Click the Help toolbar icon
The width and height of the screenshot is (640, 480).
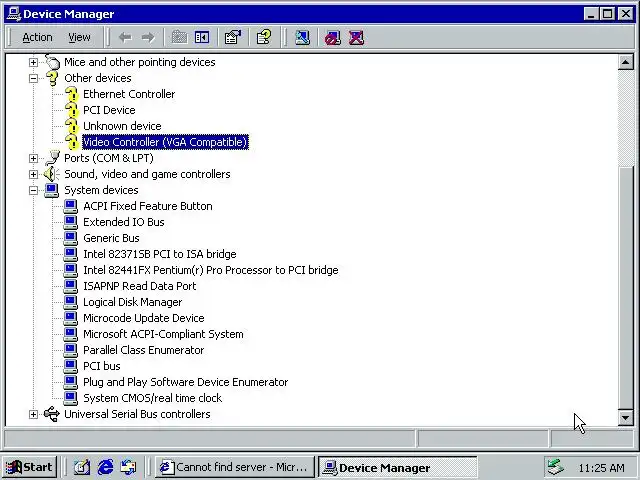tap(264, 38)
